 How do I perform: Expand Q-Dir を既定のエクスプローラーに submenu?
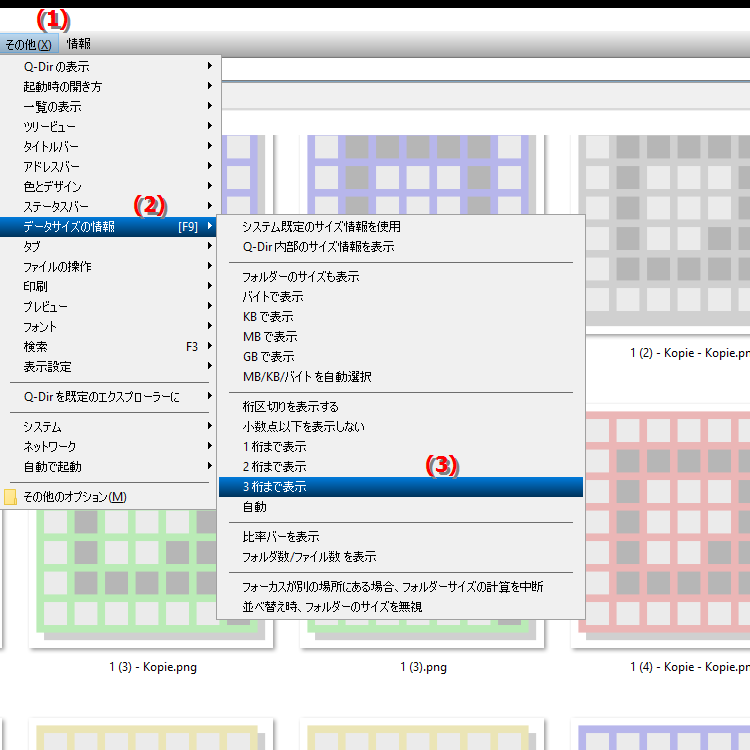tap(110, 397)
